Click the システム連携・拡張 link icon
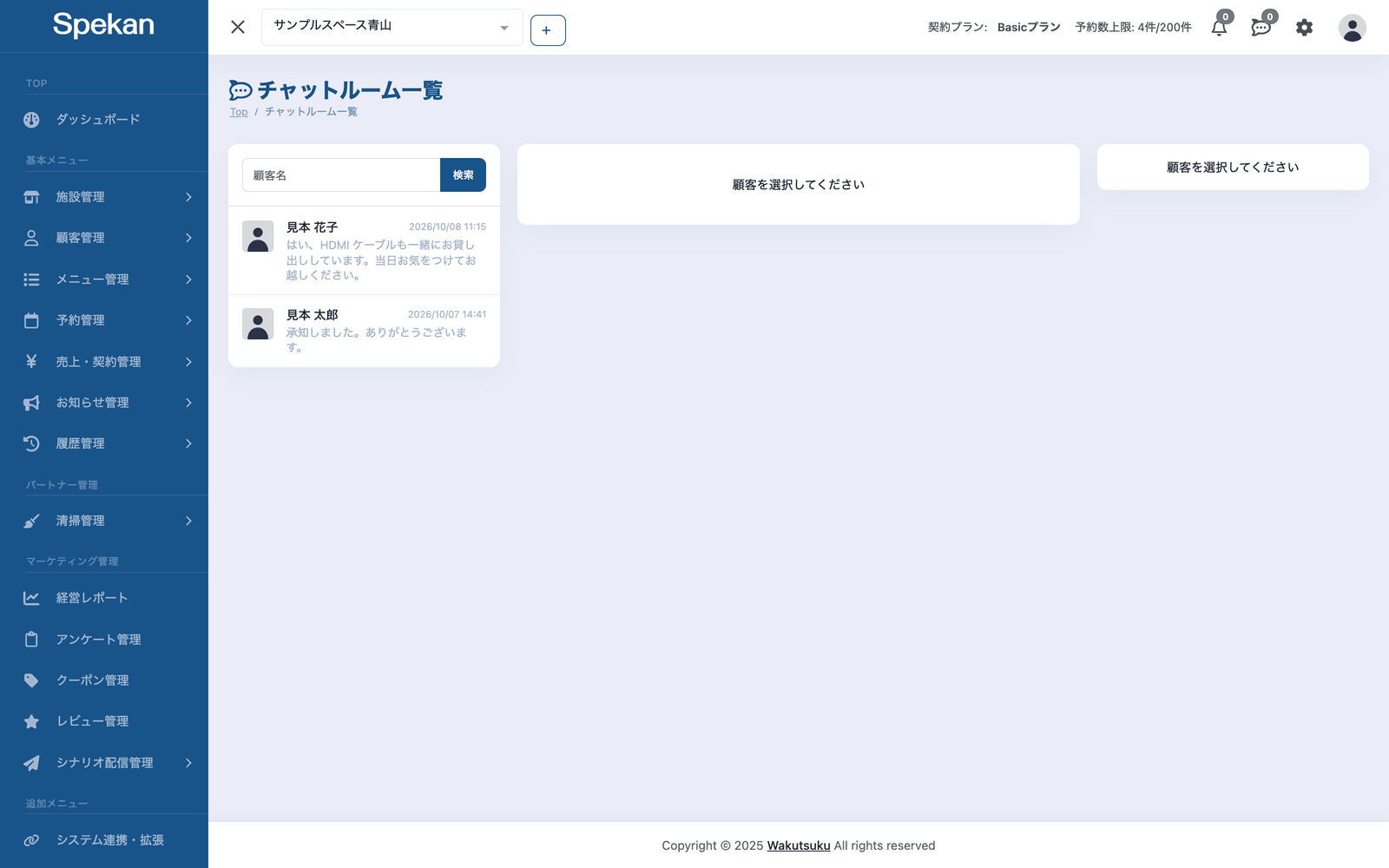Image resolution: width=1389 pixels, height=868 pixels. [x=31, y=840]
